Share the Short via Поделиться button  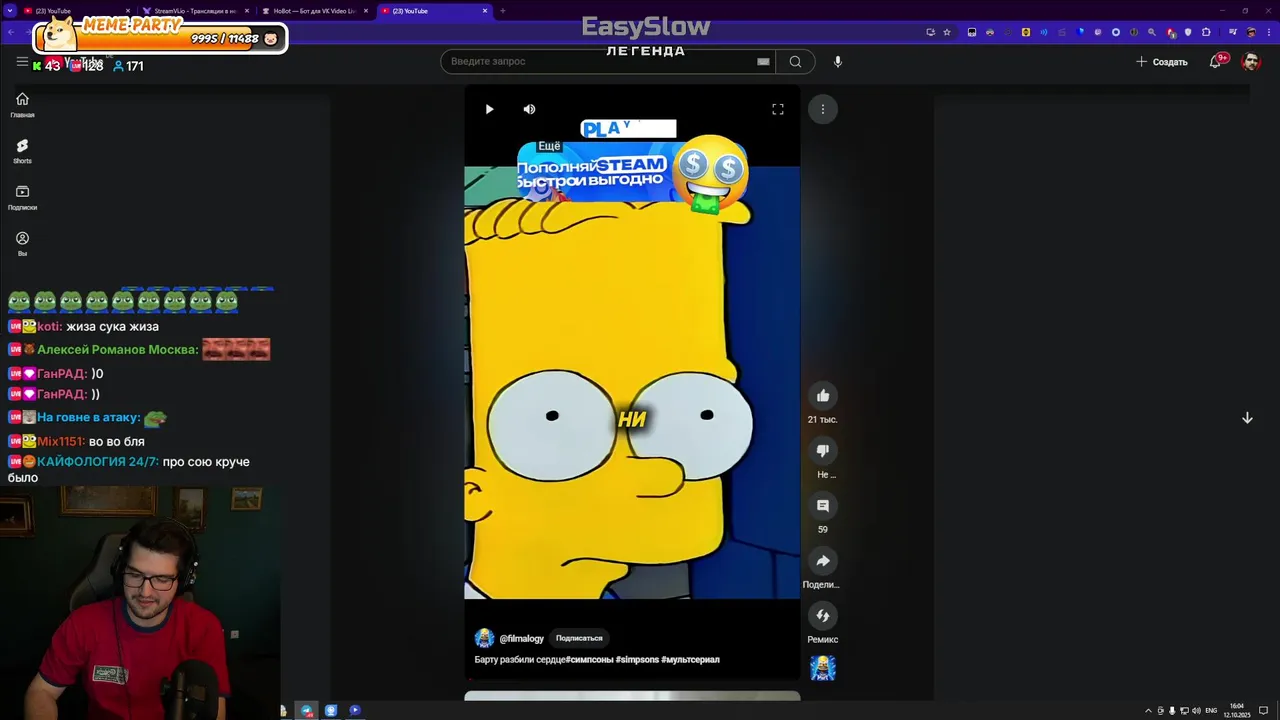point(823,561)
